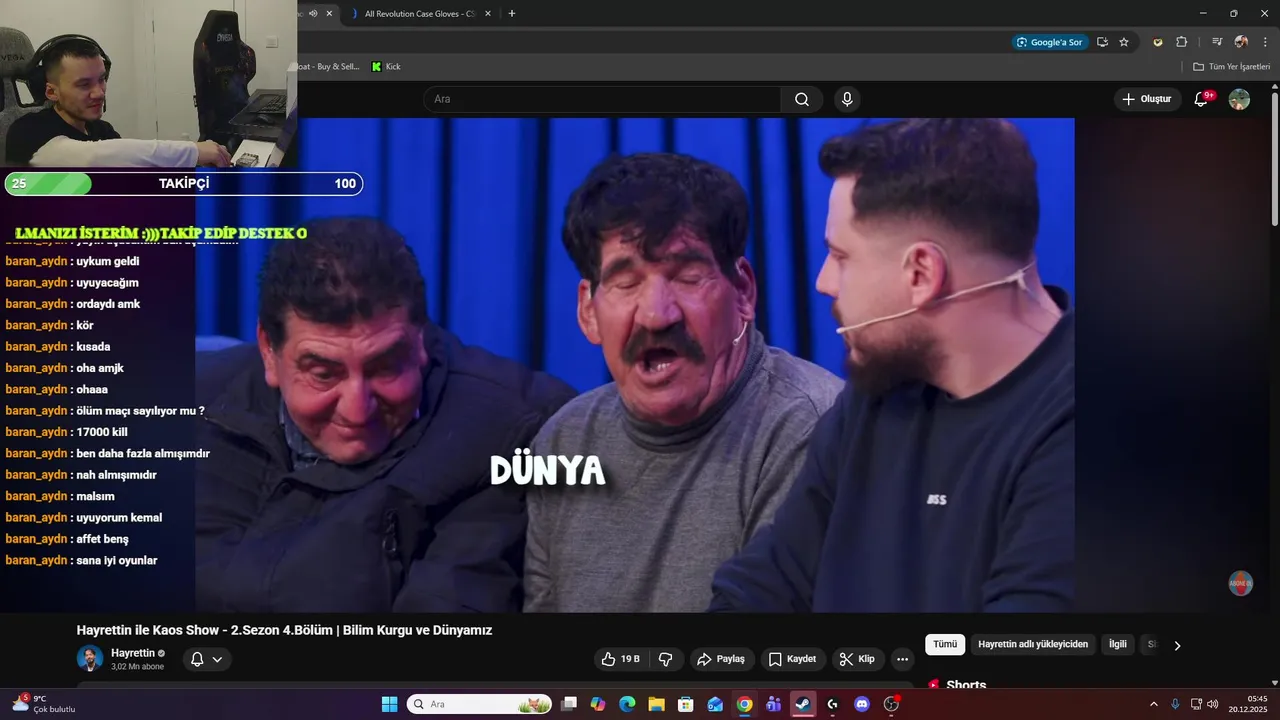The image size is (1280, 720).
Task: Open Chrome extensions puzzle icon
Action: point(1181,42)
